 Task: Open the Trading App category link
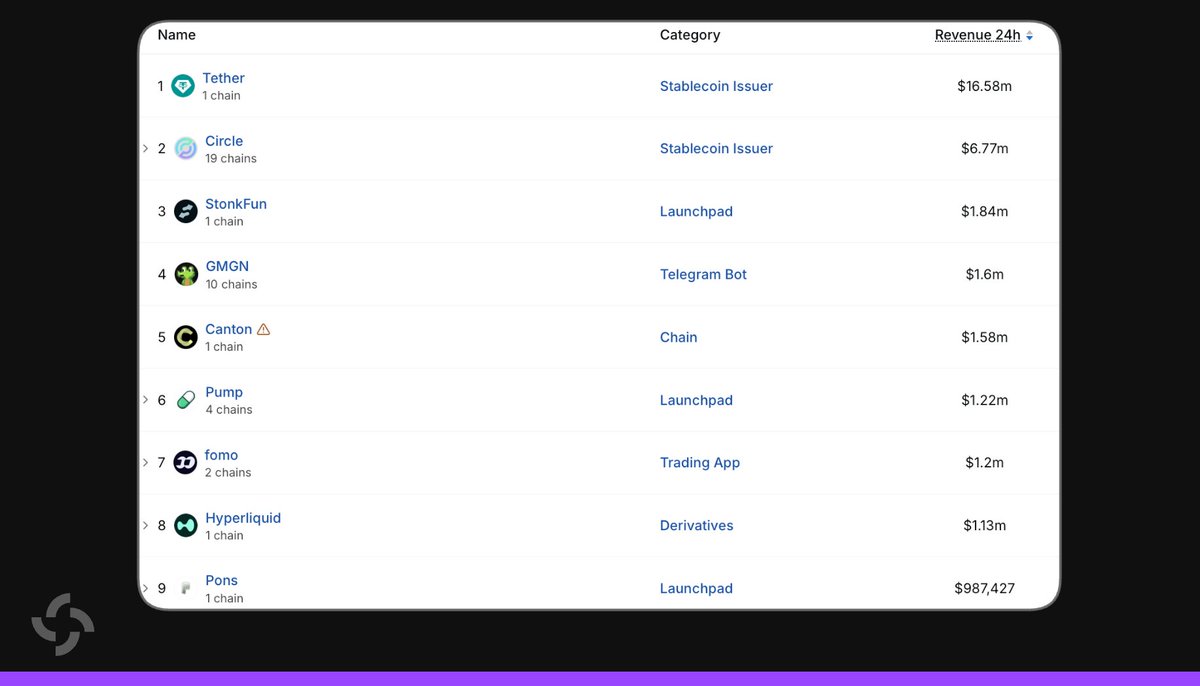pyautogui.click(x=700, y=463)
